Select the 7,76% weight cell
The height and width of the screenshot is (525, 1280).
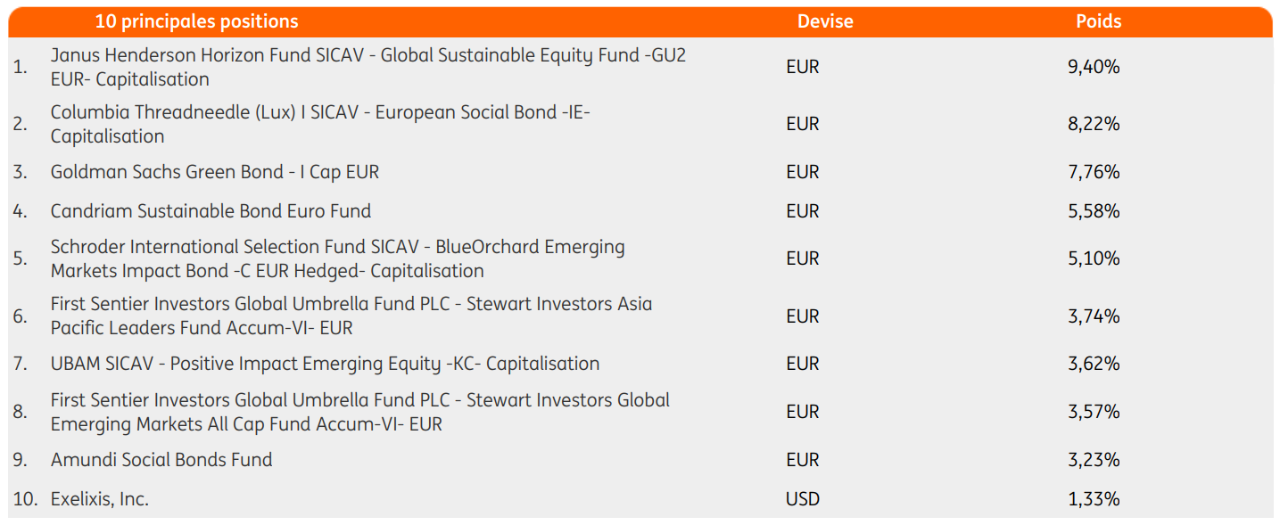tap(1094, 172)
